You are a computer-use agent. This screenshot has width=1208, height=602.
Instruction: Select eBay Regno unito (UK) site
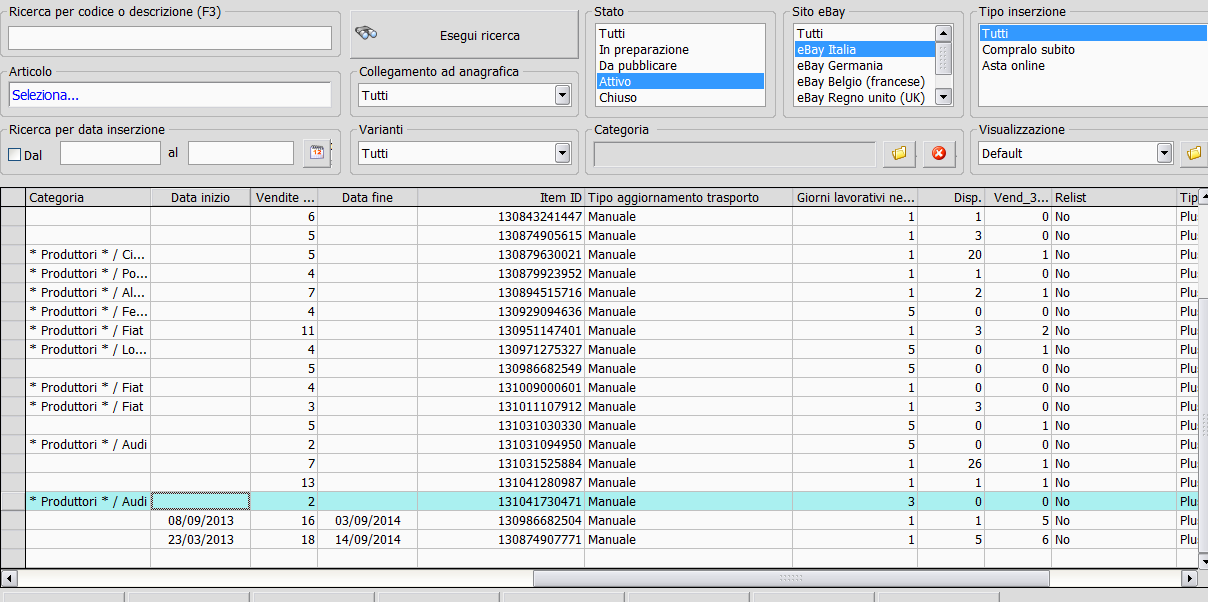pyautogui.click(x=864, y=97)
